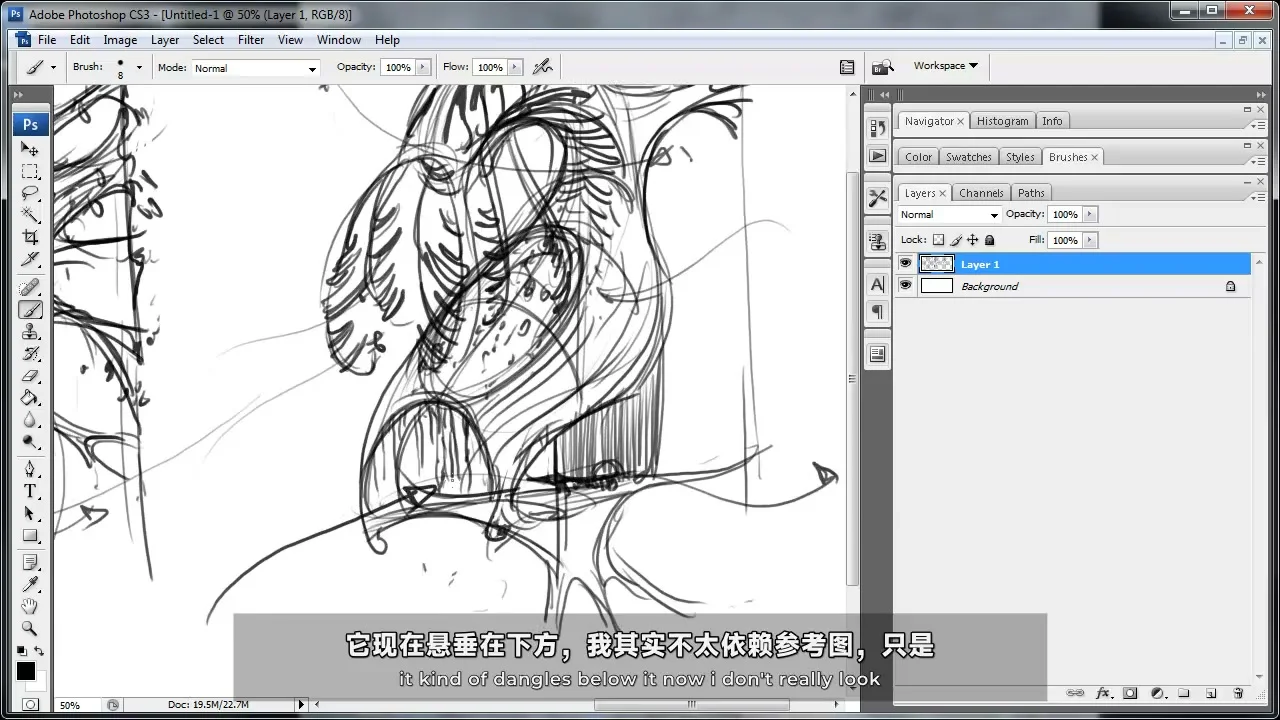Delete layer with trash button
1280x720 pixels.
click(1237, 693)
